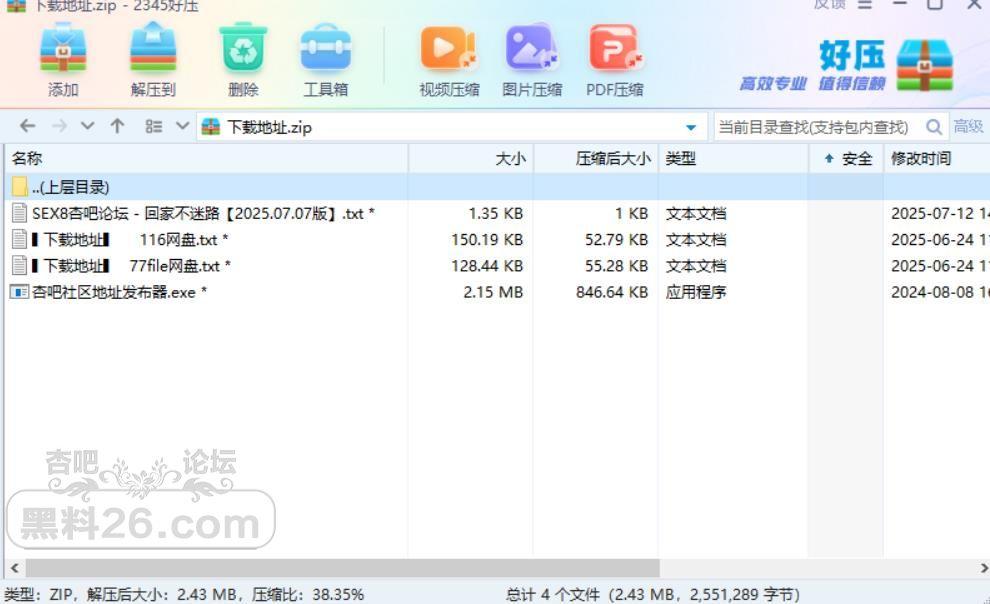Click icon of SEX8杏吧论坛 txt file
The image size is (990, 604).
20,213
